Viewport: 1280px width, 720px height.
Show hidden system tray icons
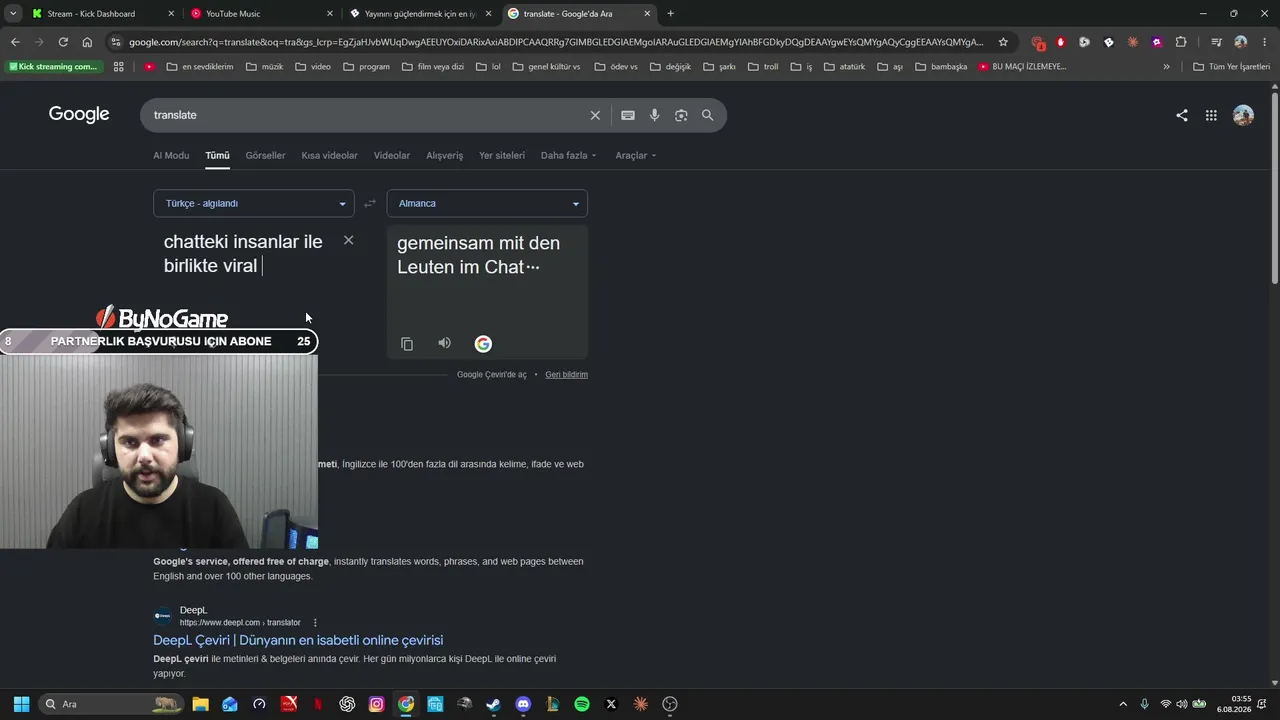pos(1123,704)
